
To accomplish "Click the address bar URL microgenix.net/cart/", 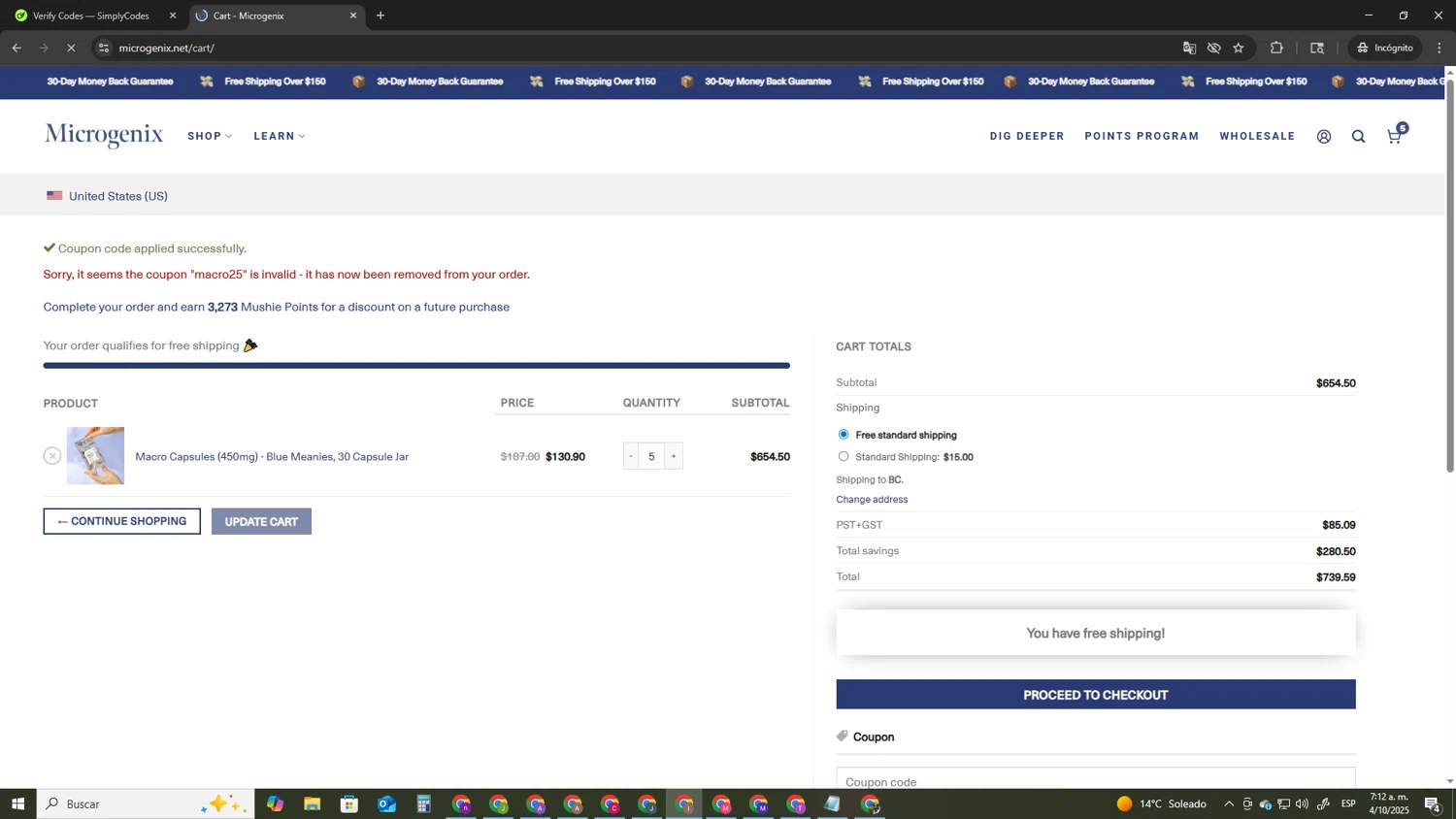I will [166, 48].
